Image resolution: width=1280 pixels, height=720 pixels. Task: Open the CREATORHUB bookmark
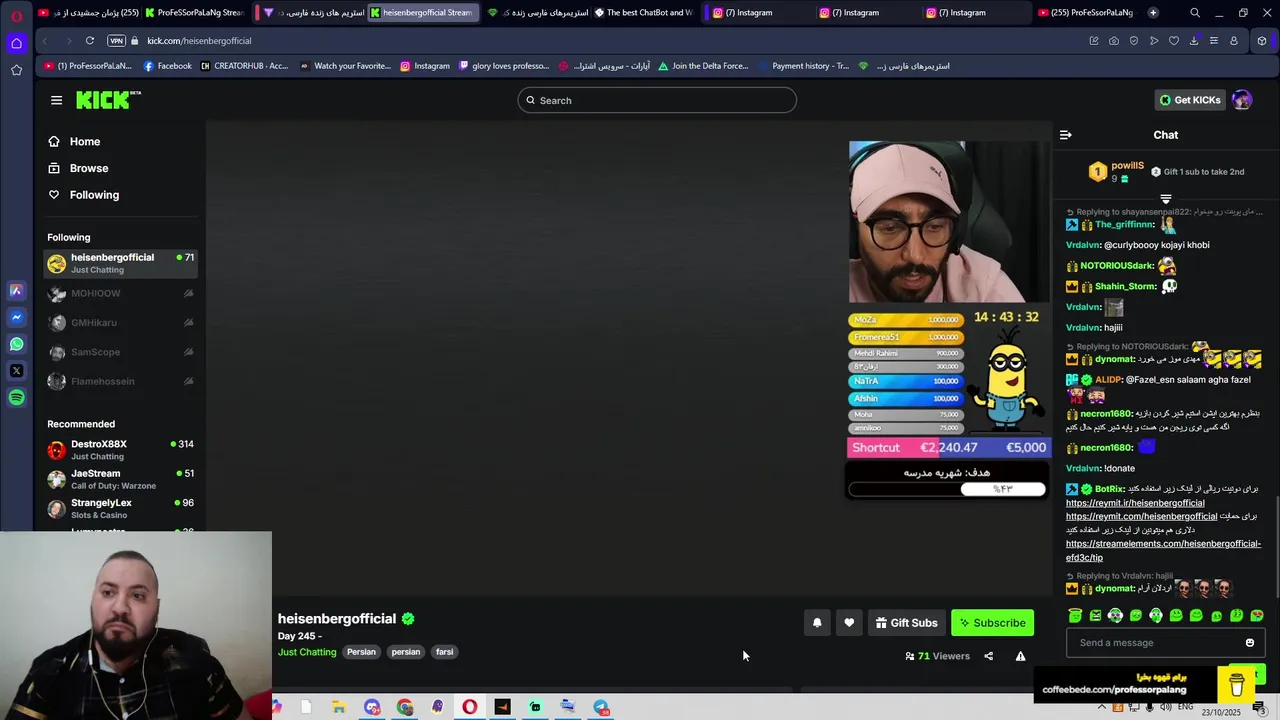[244, 66]
